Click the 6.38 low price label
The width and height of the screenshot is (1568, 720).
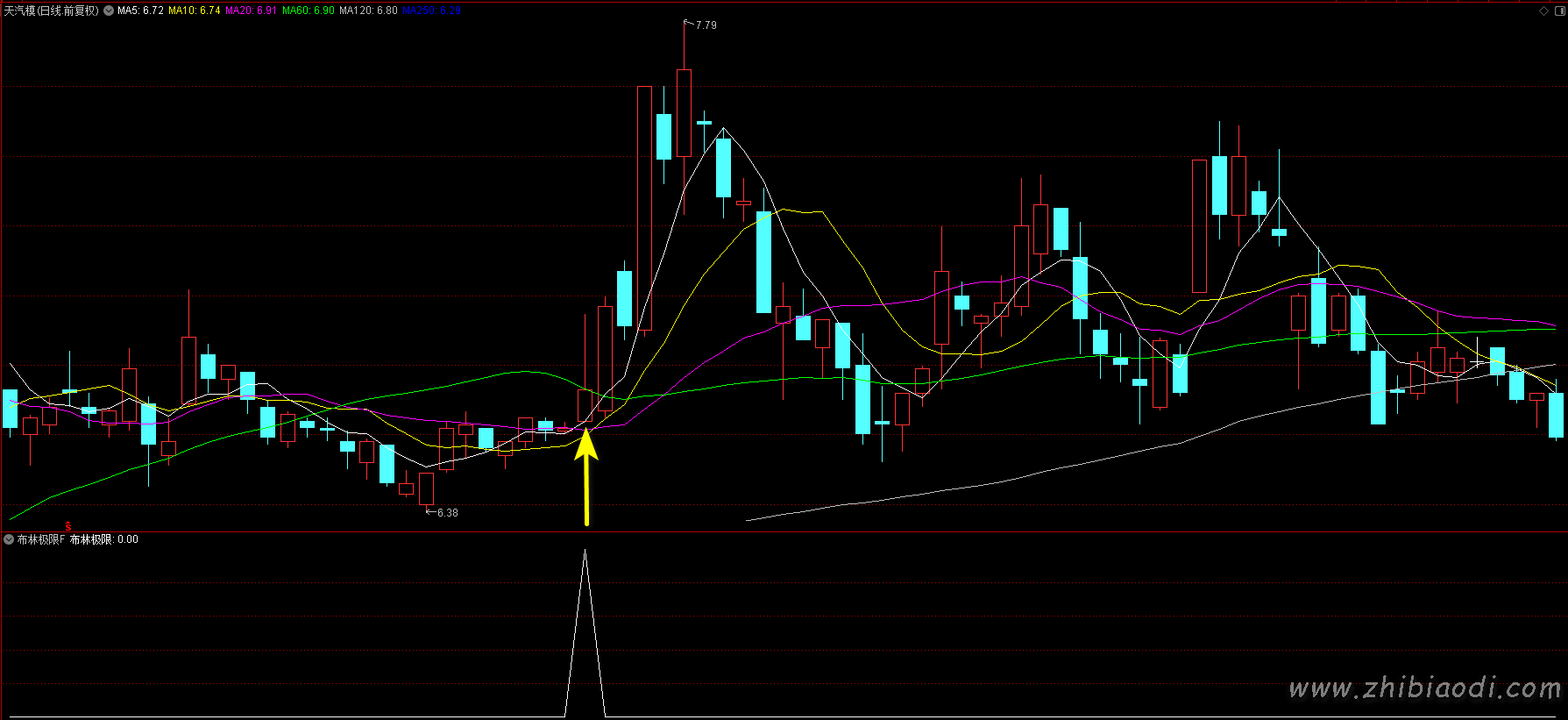click(447, 513)
